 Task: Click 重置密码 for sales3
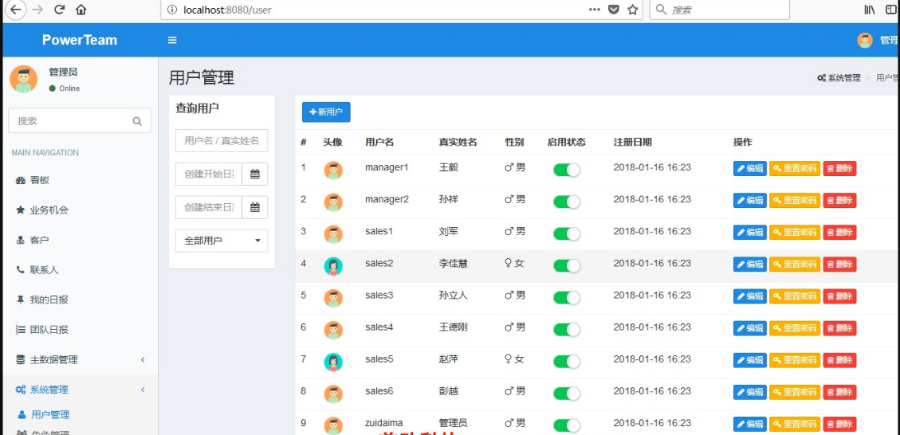pos(795,296)
